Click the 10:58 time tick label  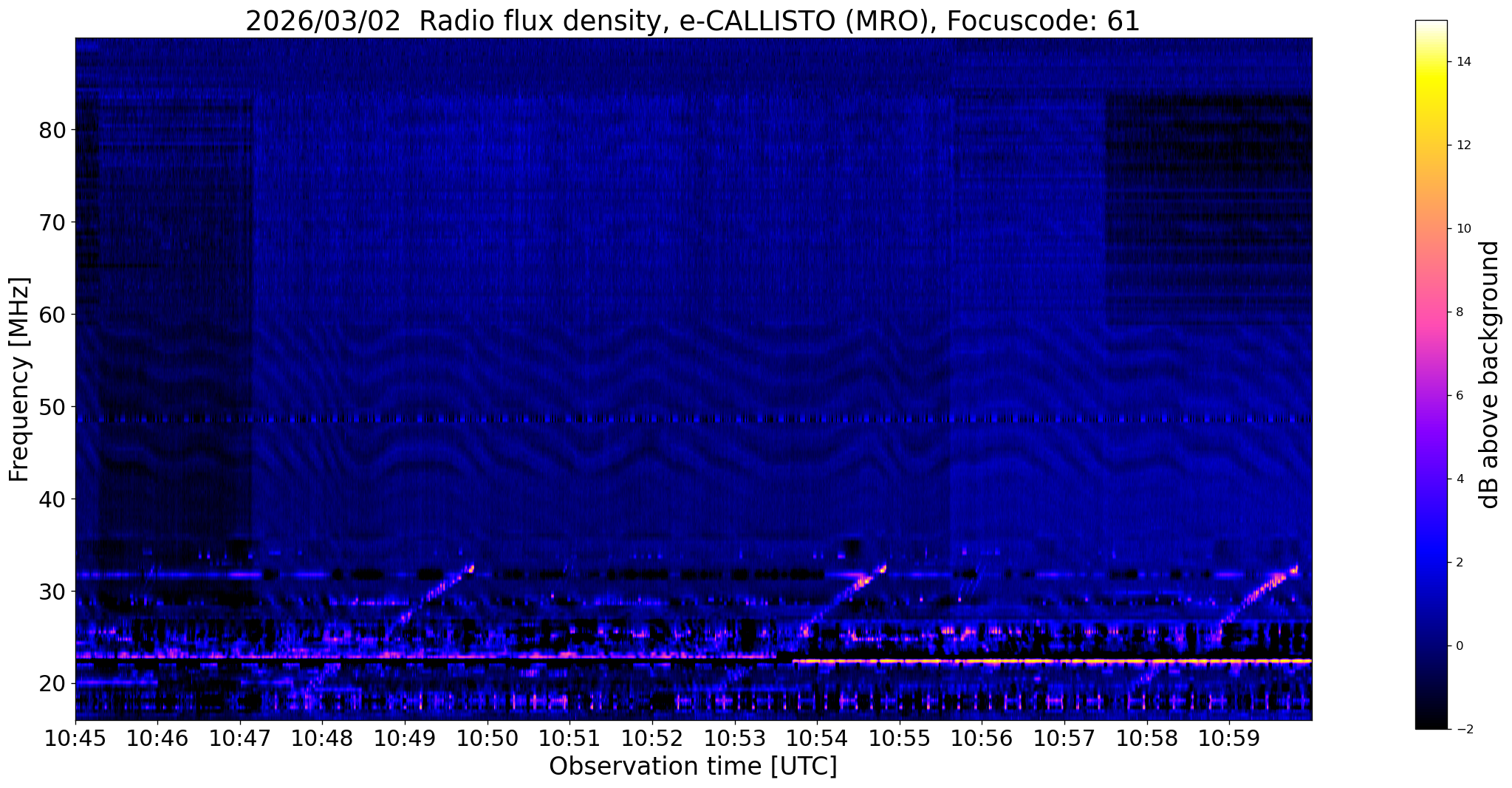click(x=1146, y=737)
